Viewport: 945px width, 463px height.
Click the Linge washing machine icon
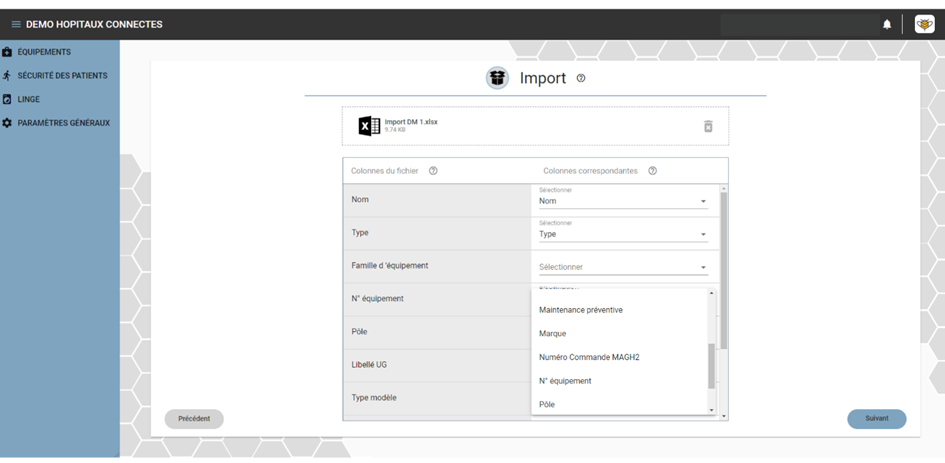7,99
